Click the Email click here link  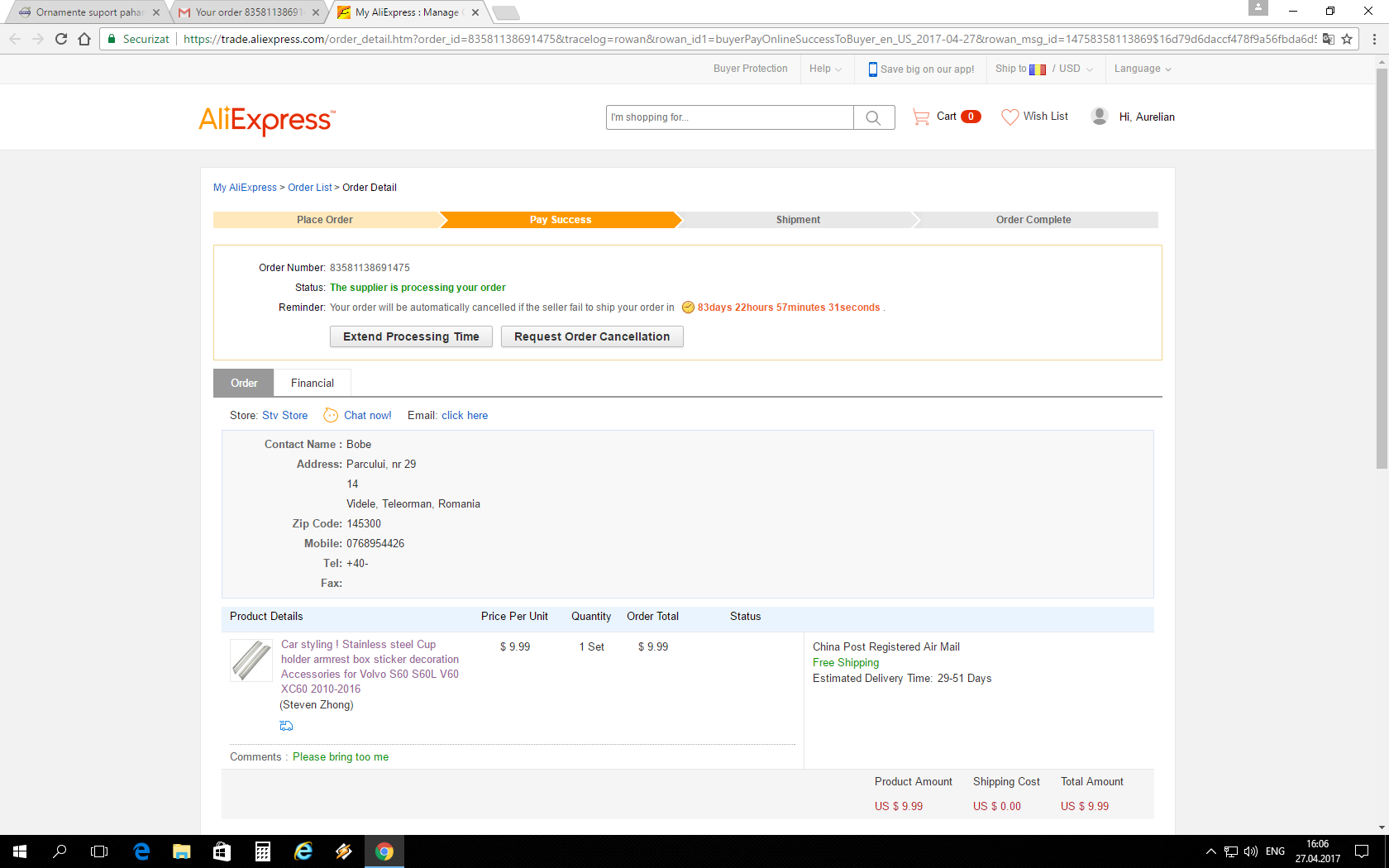tap(465, 415)
